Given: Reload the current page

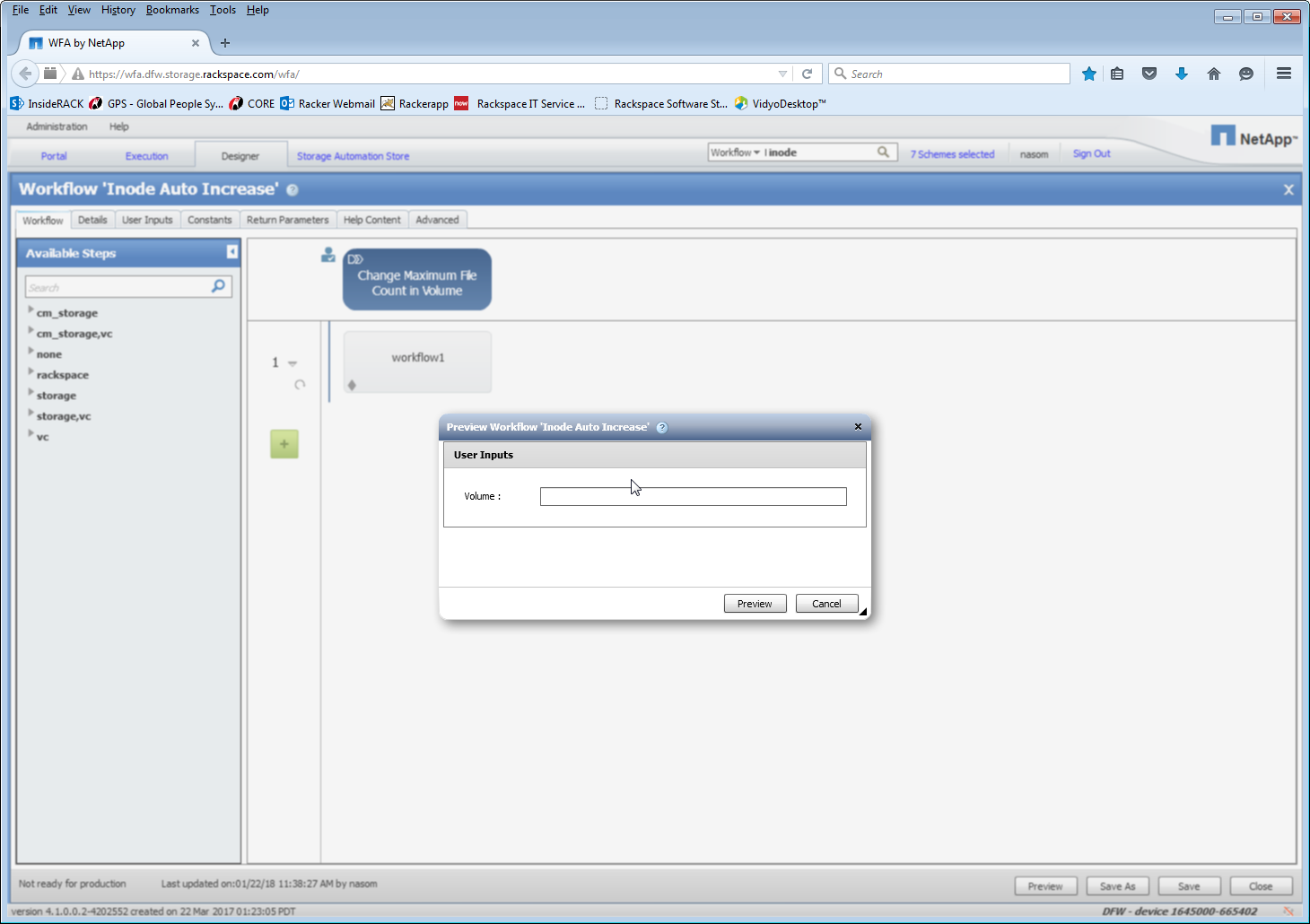Looking at the screenshot, I should [807, 74].
